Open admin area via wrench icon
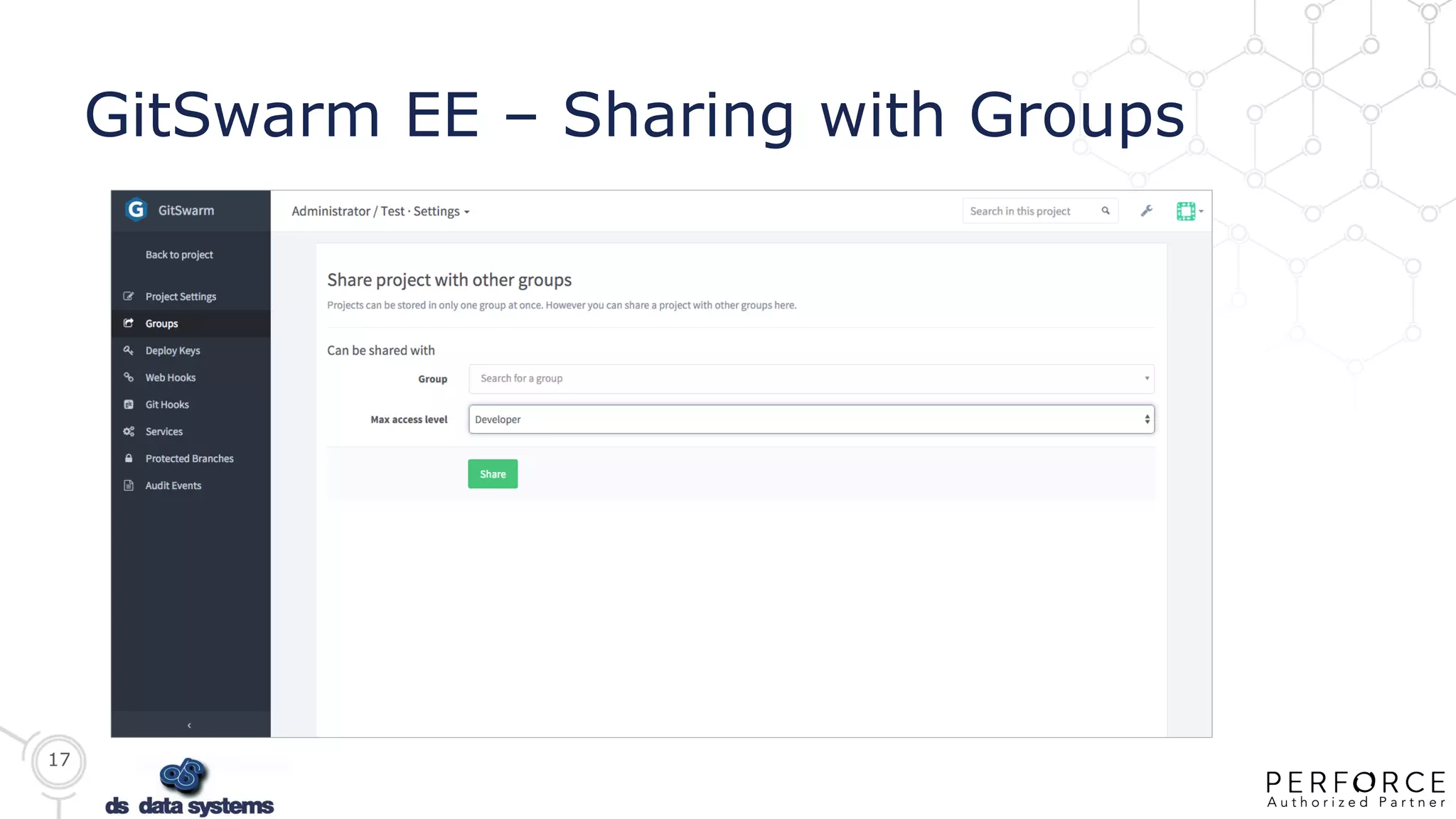Image resolution: width=1456 pixels, height=819 pixels. click(x=1147, y=211)
